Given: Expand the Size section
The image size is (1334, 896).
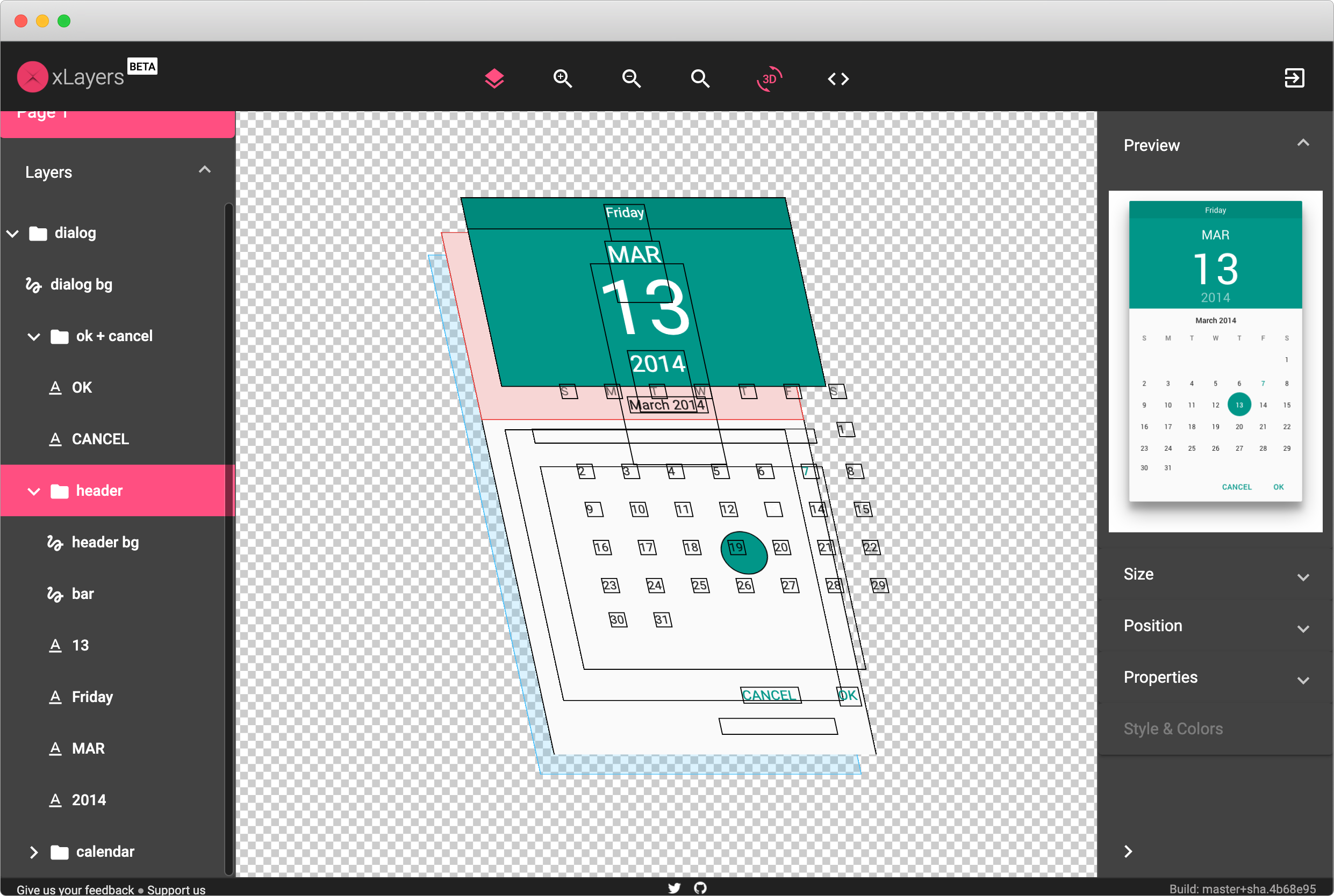Looking at the screenshot, I should [x=1302, y=576].
